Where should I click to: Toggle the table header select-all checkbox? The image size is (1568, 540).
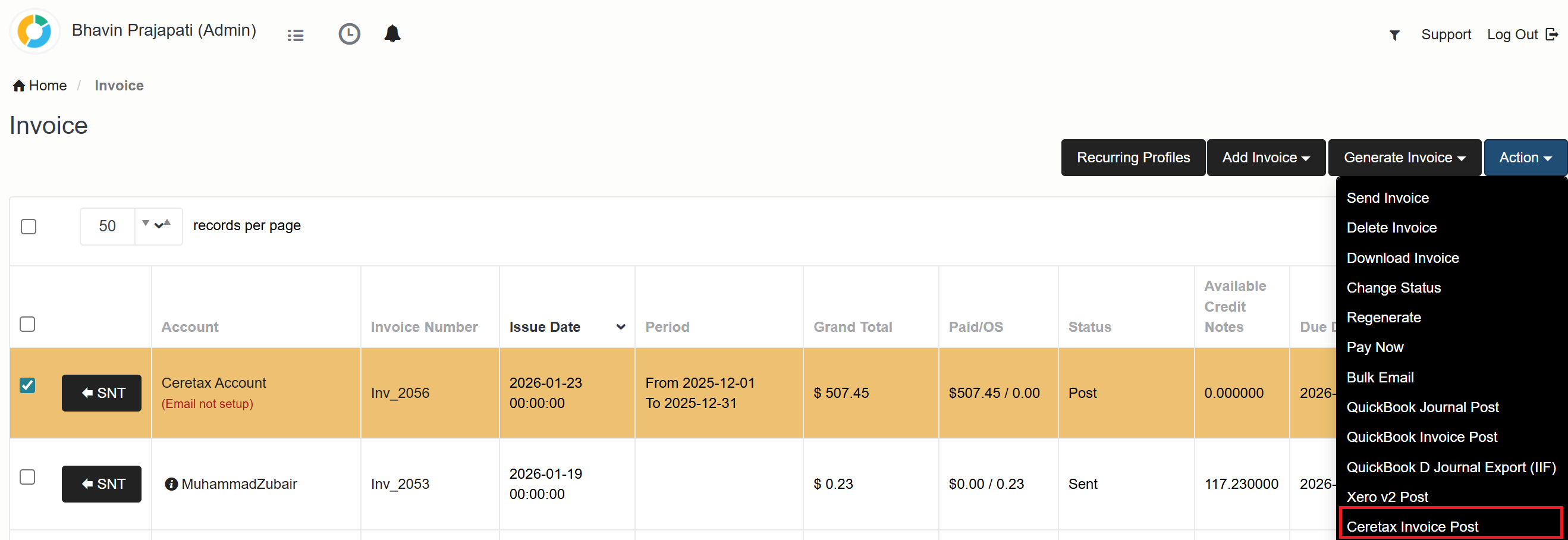(x=27, y=324)
